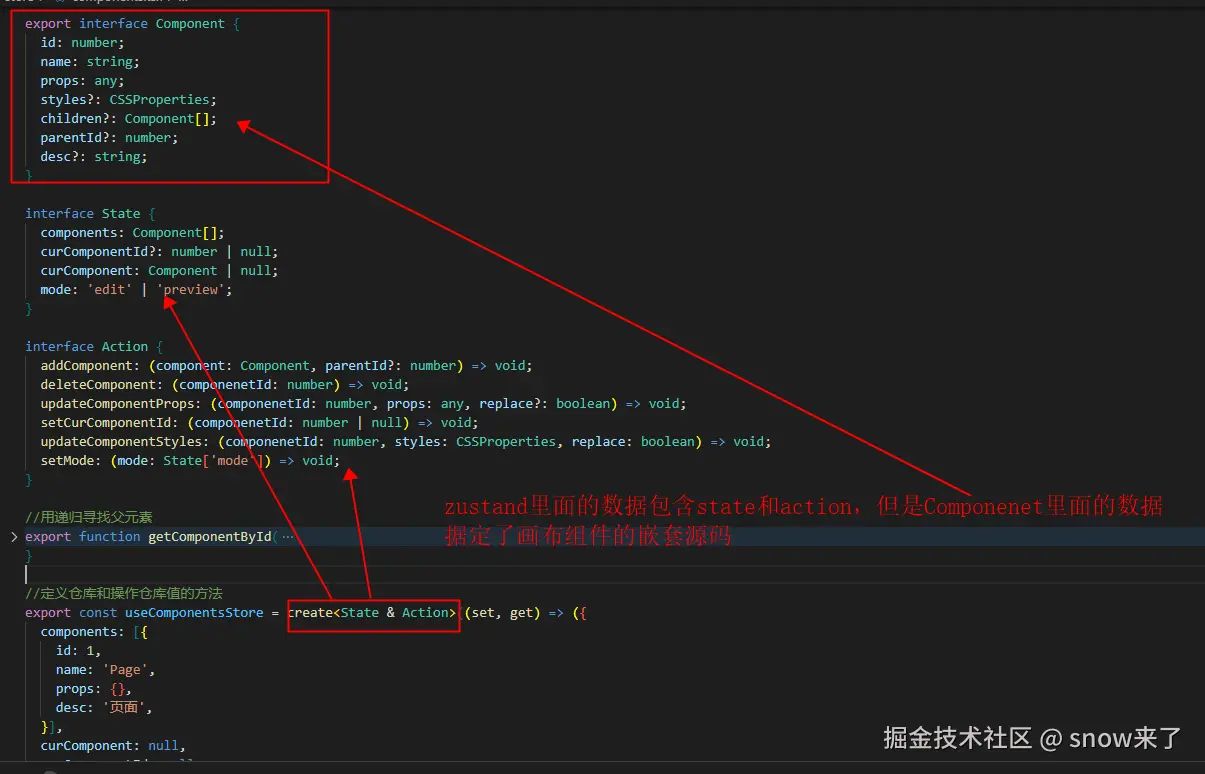Place cursor on 'props: any;' line
Screen dimensions: 1205x774
pyautogui.click(x=82, y=81)
